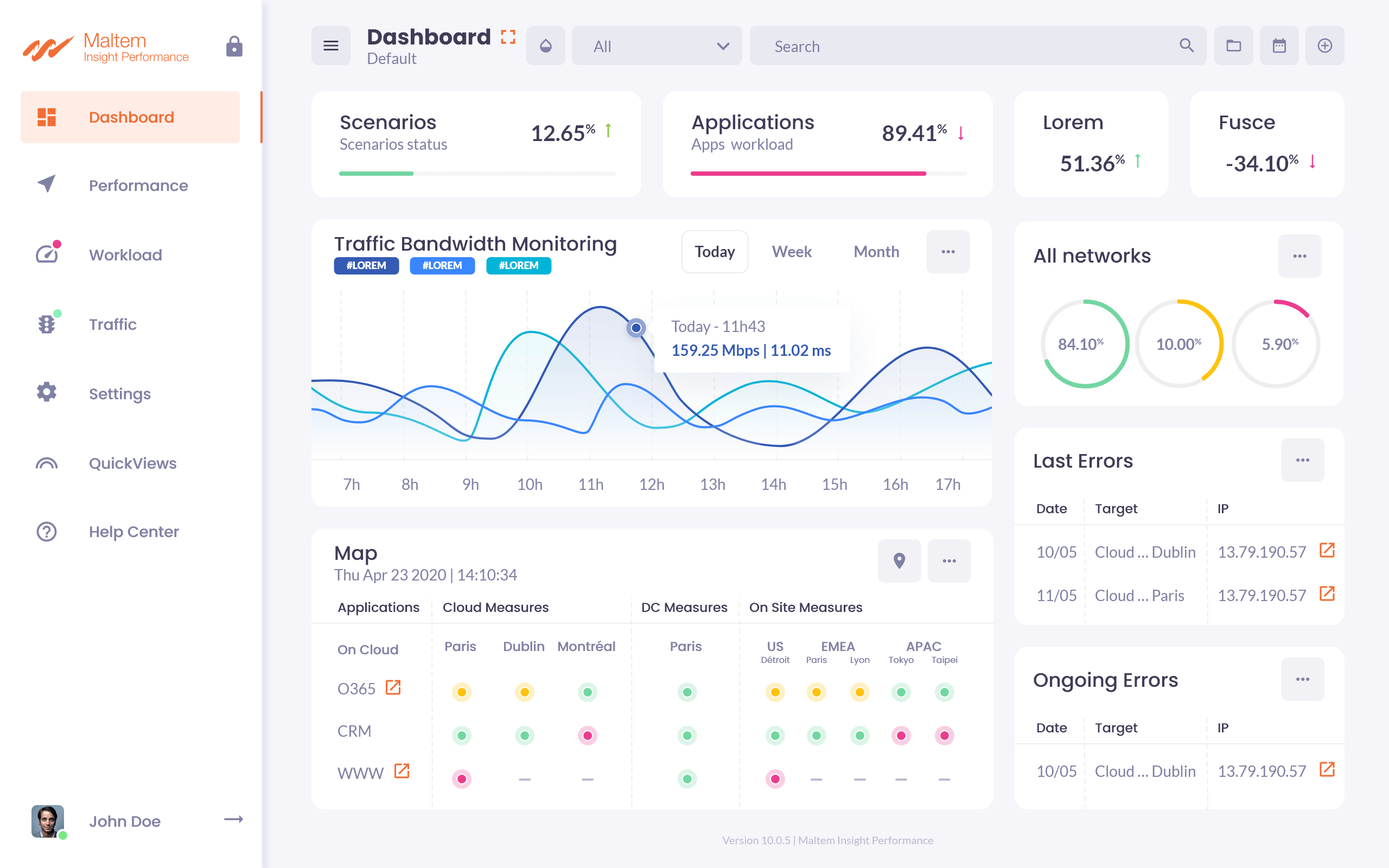
Task: Open the folder icon in top bar
Action: (1233, 46)
